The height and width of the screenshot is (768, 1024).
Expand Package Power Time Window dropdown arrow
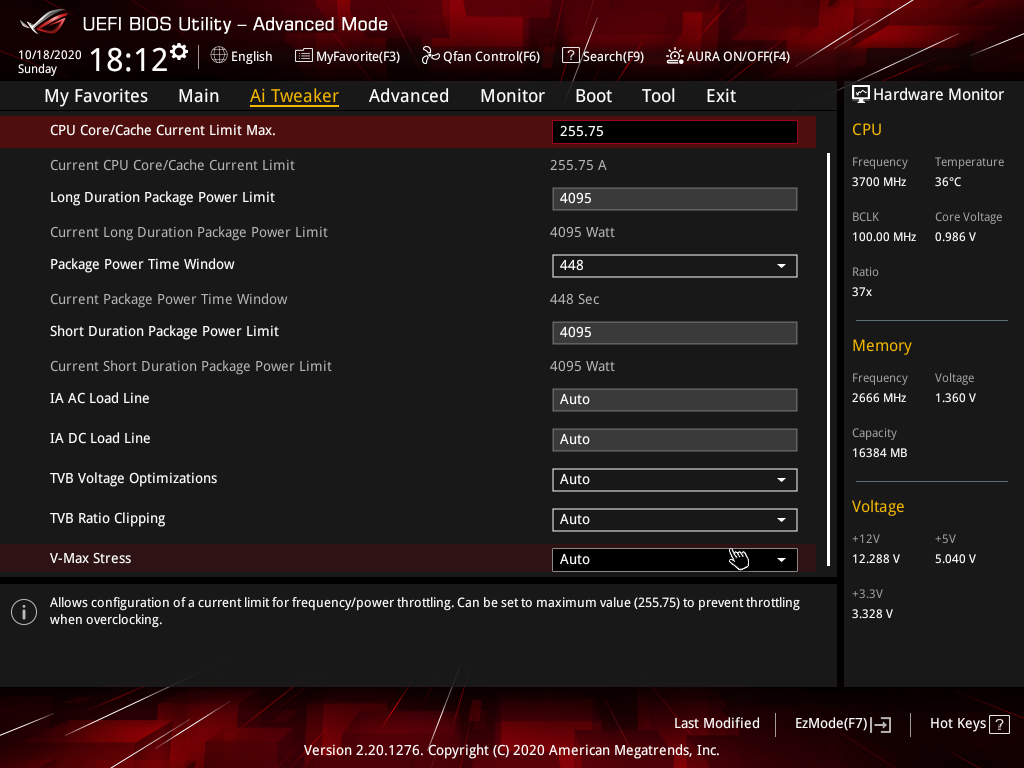pos(781,266)
